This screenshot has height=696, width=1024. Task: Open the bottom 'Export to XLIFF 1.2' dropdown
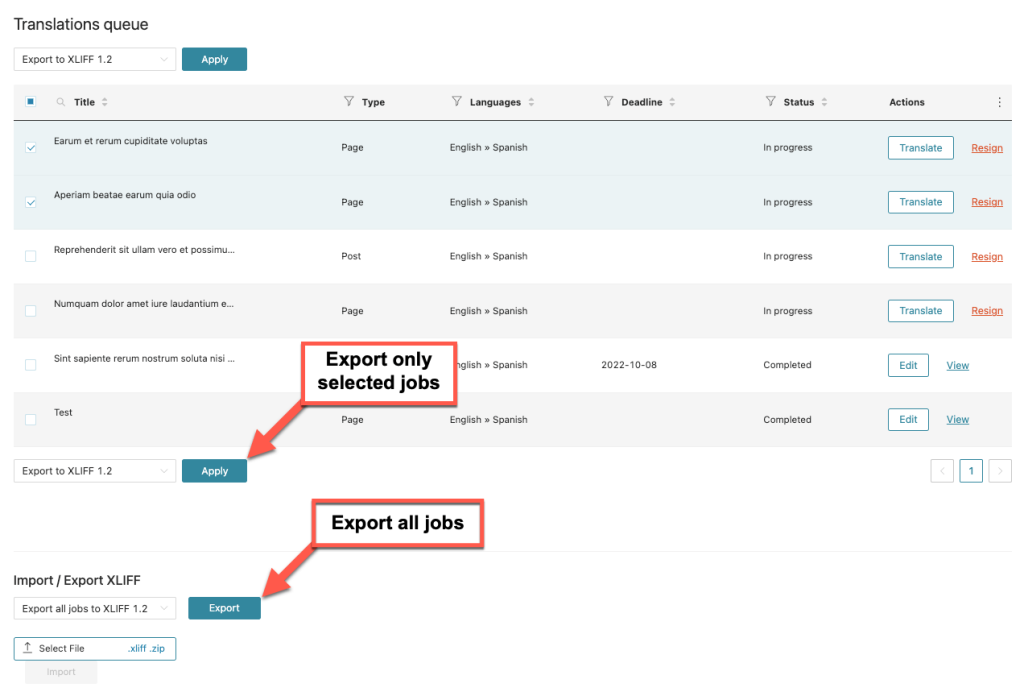point(94,470)
